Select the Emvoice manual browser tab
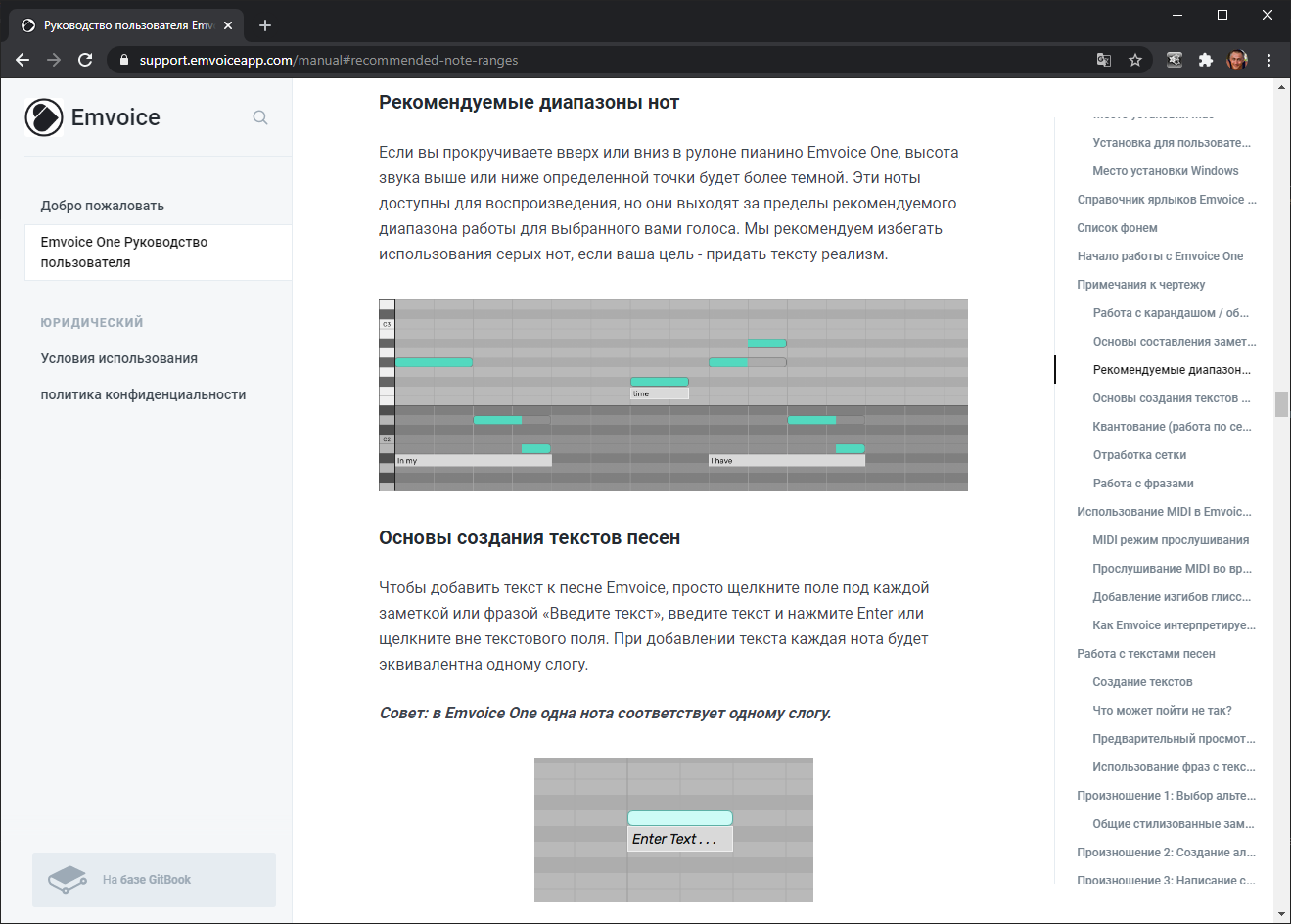Screen dimensions: 1291x924 [x=127, y=25]
